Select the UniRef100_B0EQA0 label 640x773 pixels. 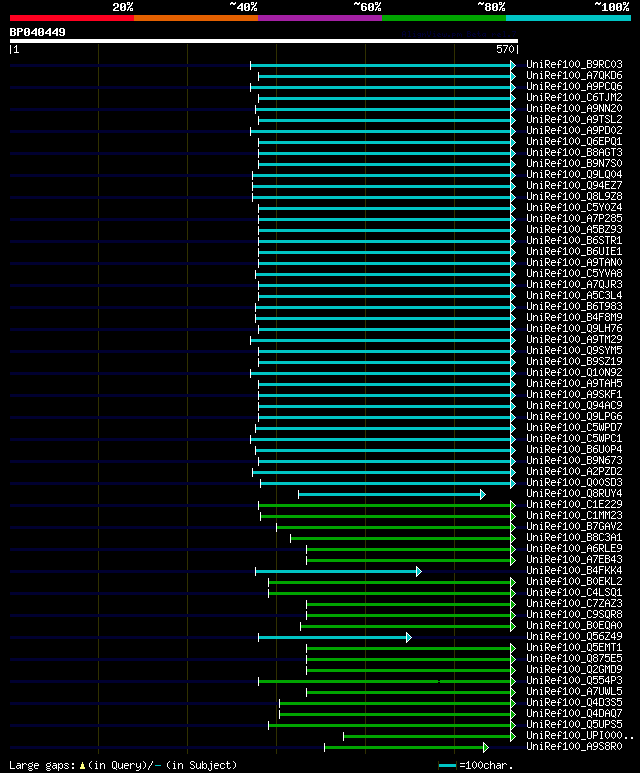coord(574,625)
